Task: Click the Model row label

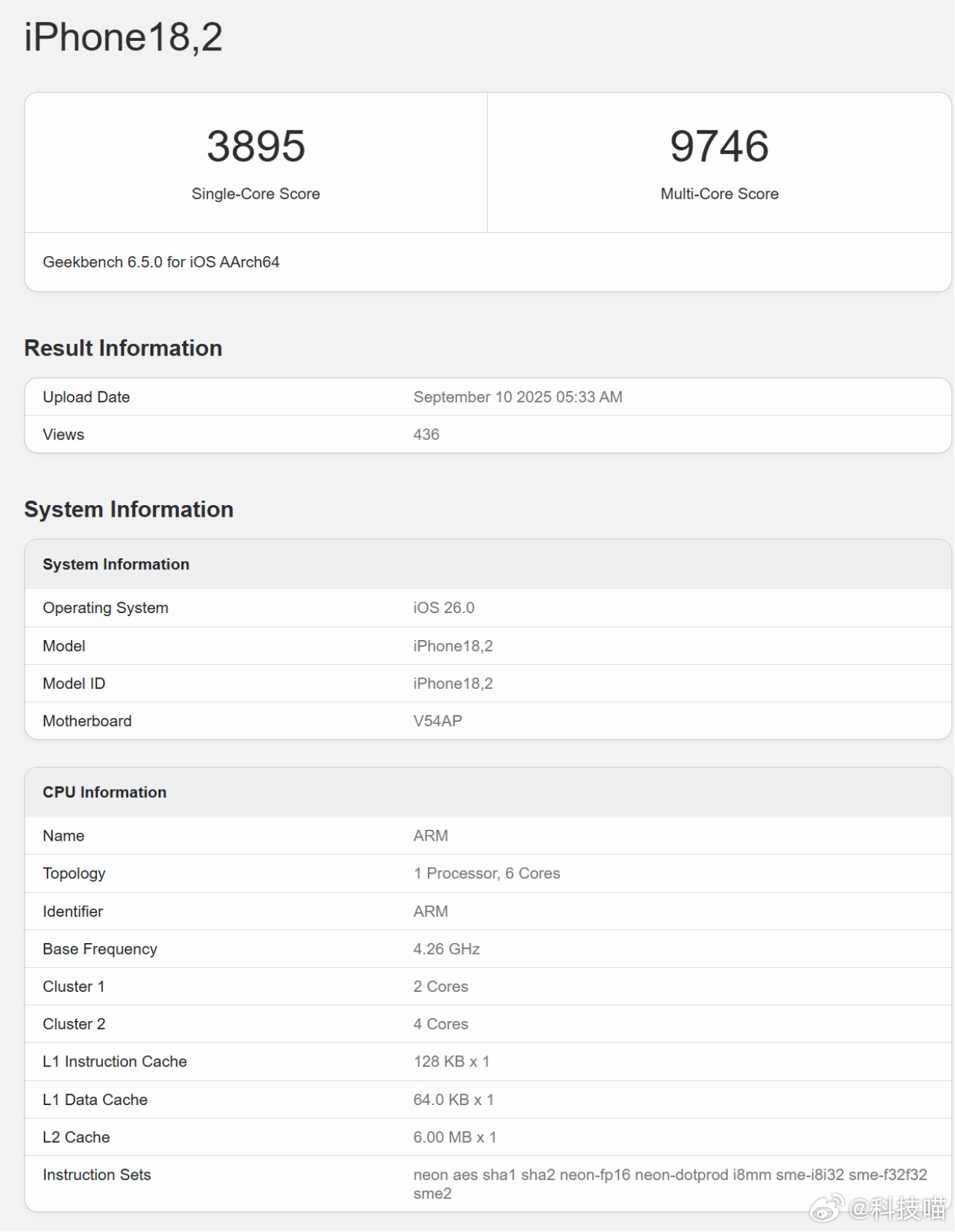Action: click(x=64, y=646)
